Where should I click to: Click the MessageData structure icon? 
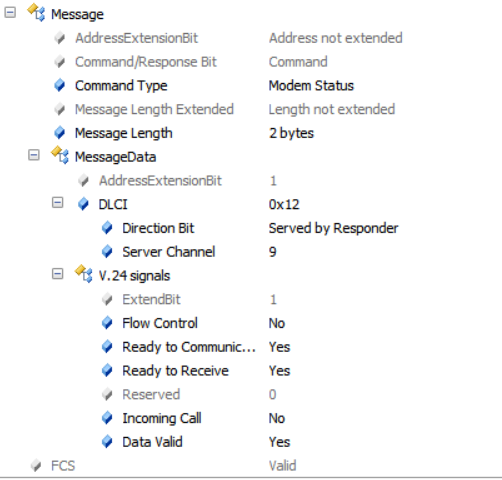point(60,155)
